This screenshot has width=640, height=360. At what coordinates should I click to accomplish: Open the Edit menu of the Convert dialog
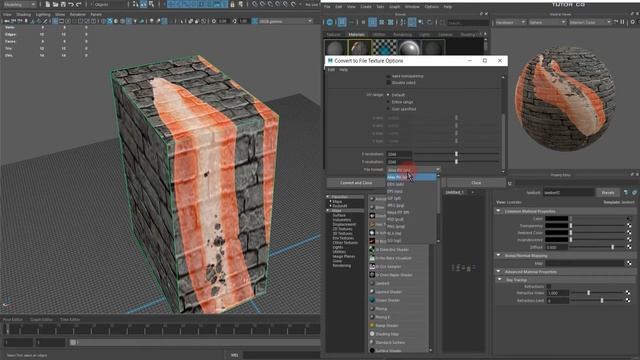pos(331,70)
